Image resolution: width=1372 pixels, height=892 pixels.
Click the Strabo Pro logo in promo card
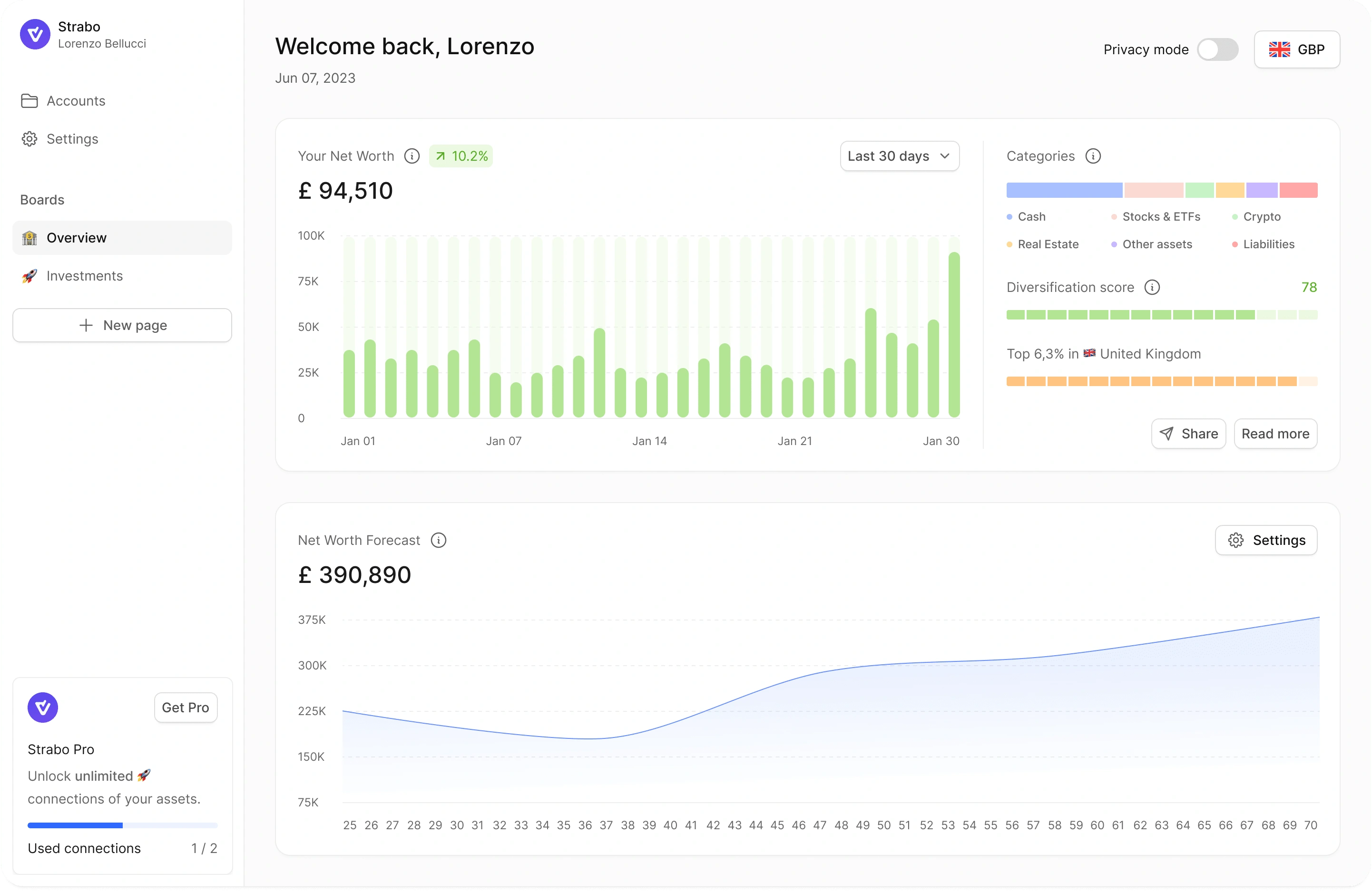[x=43, y=708]
